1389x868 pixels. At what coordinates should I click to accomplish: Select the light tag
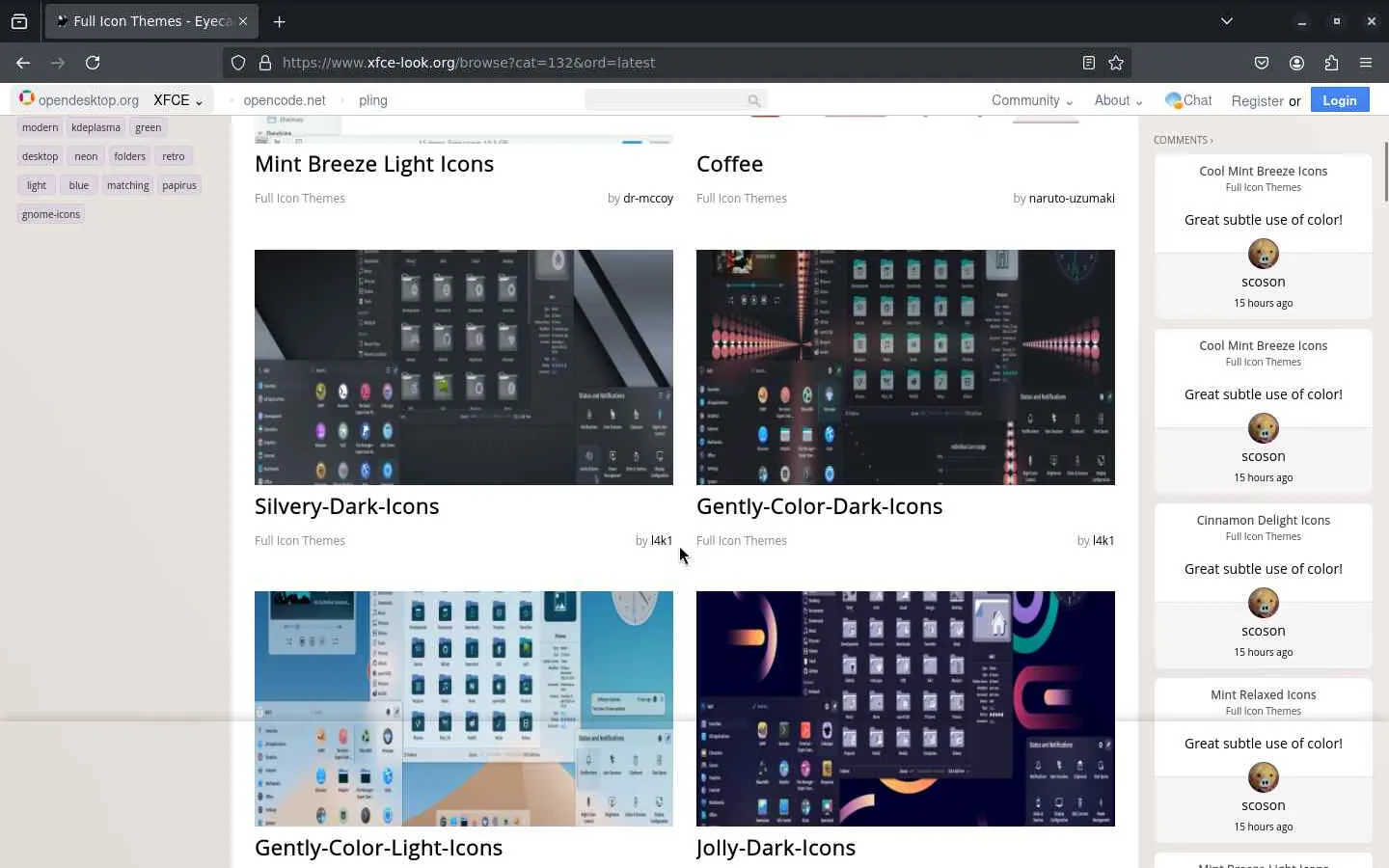point(37,185)
